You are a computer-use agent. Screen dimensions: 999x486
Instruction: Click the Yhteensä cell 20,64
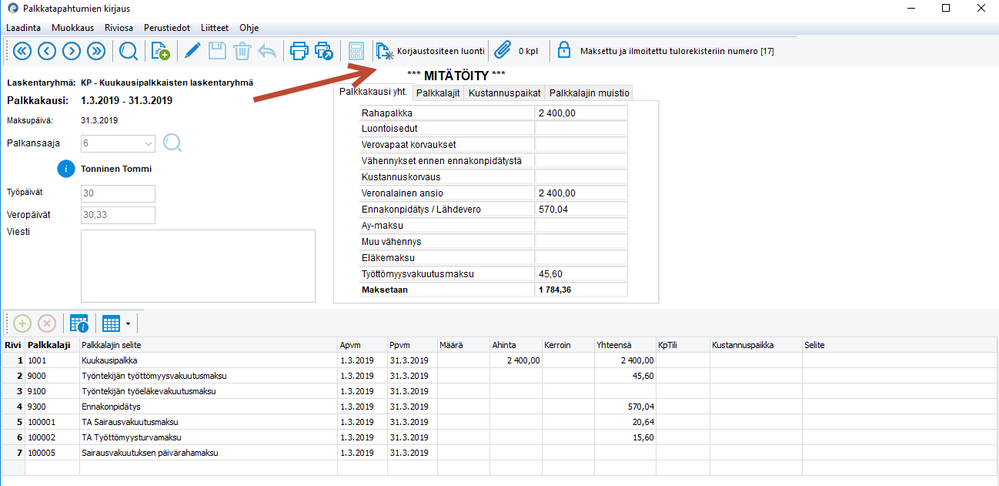click(625, 422)
